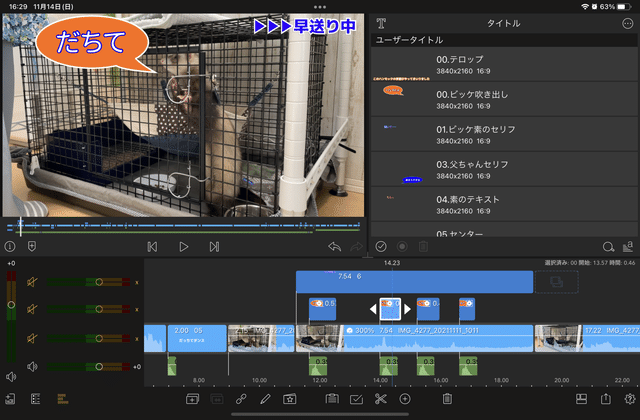640x420 pixels.
Task: Open the Titles library source icon
Action: 381,23
